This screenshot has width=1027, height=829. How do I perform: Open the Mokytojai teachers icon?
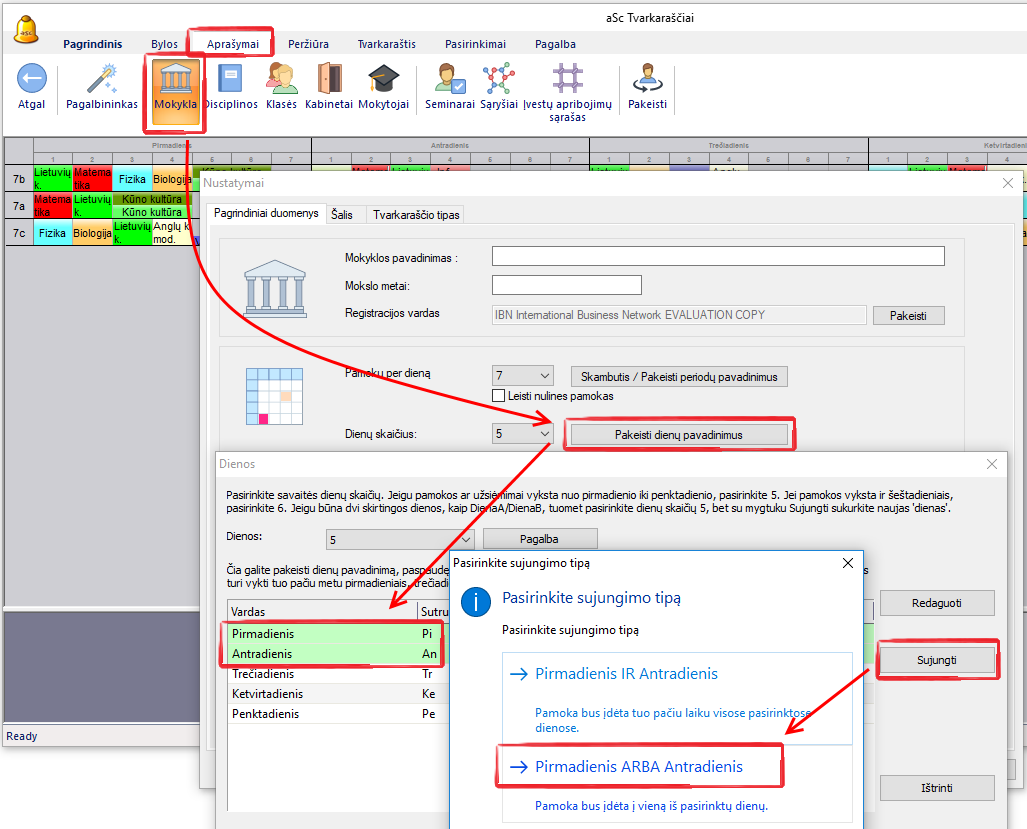pyautogui.click(x=384, y=79)
